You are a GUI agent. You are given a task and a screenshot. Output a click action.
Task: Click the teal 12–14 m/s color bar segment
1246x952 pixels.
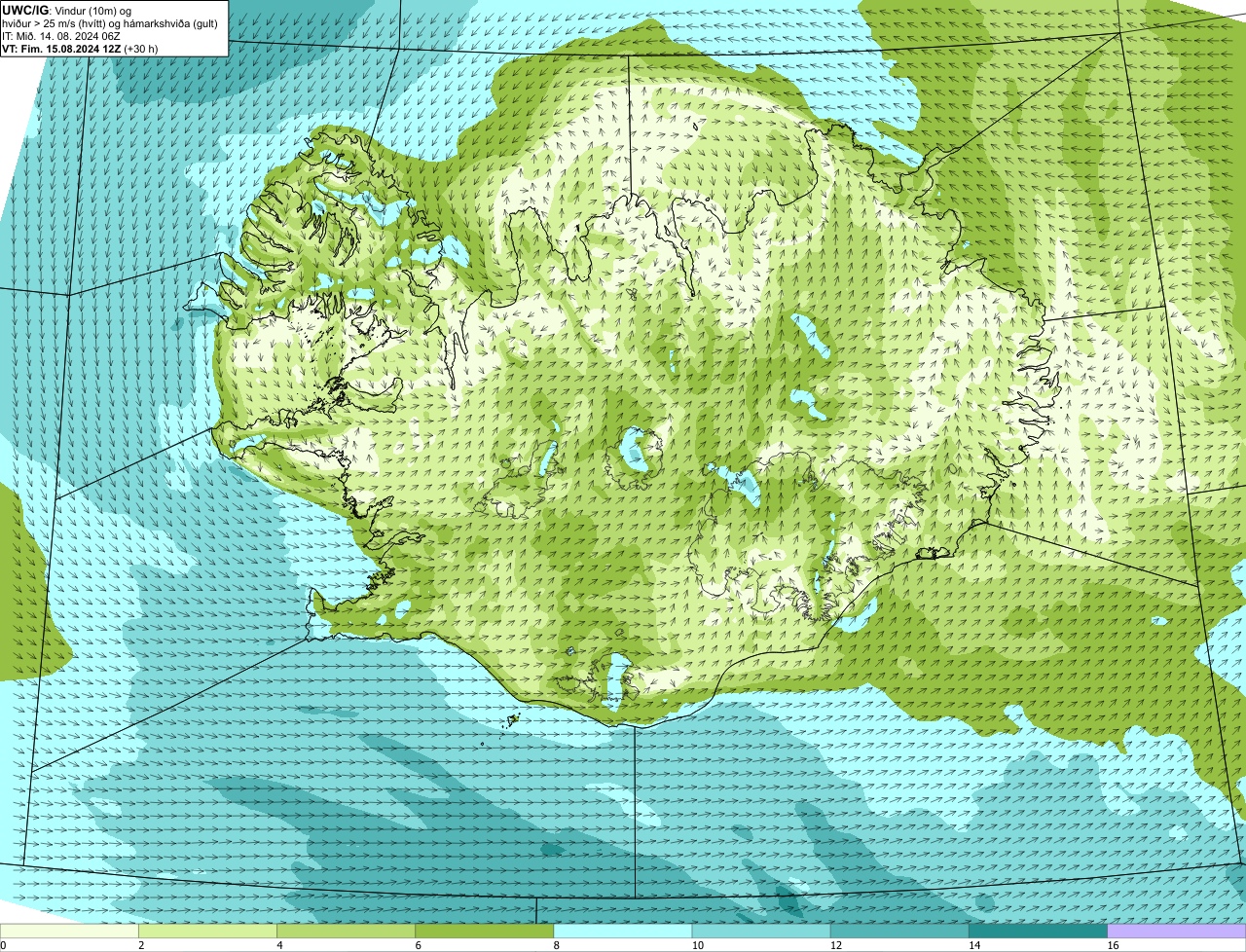(x=900, y=931)
